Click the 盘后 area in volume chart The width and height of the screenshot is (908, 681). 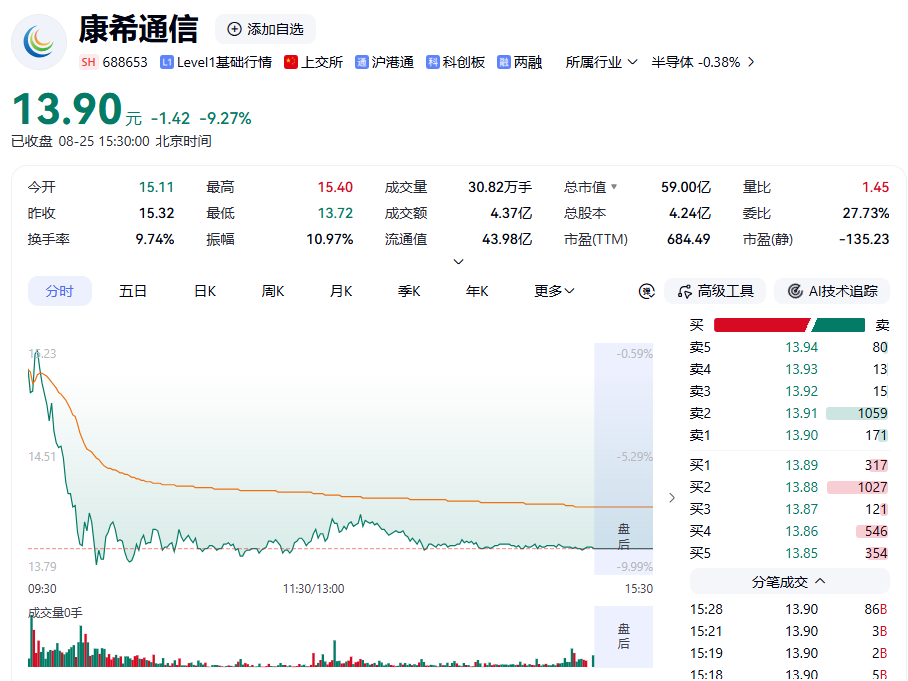(624, 636)
